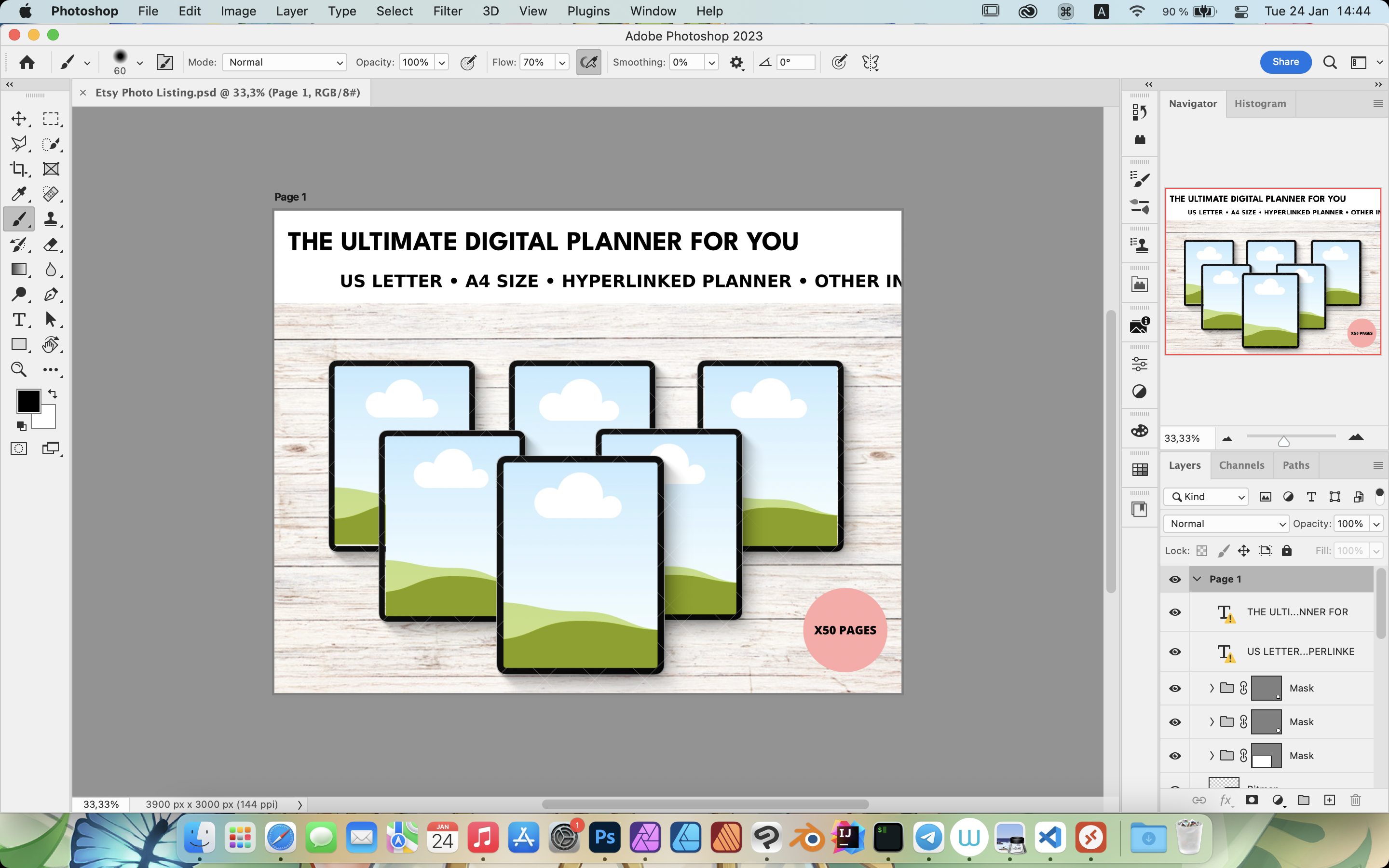Select the Crop tool
Viewport: 1389px width, 868px height.
pyautogui.click(x=19, y=169)
